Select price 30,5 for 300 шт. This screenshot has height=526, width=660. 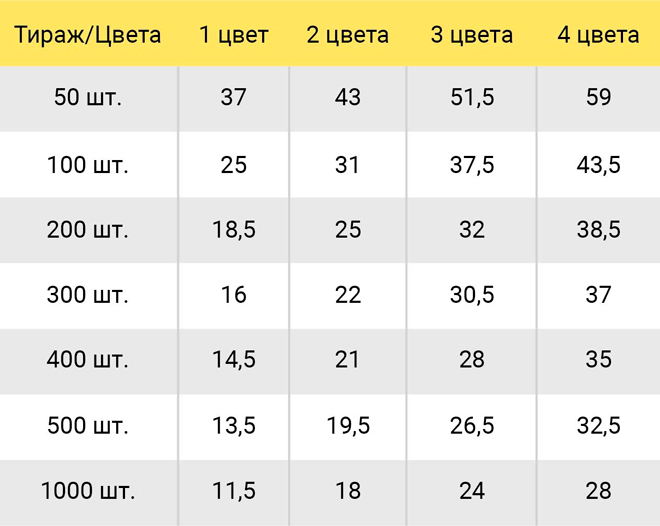[x=472, y=295]
